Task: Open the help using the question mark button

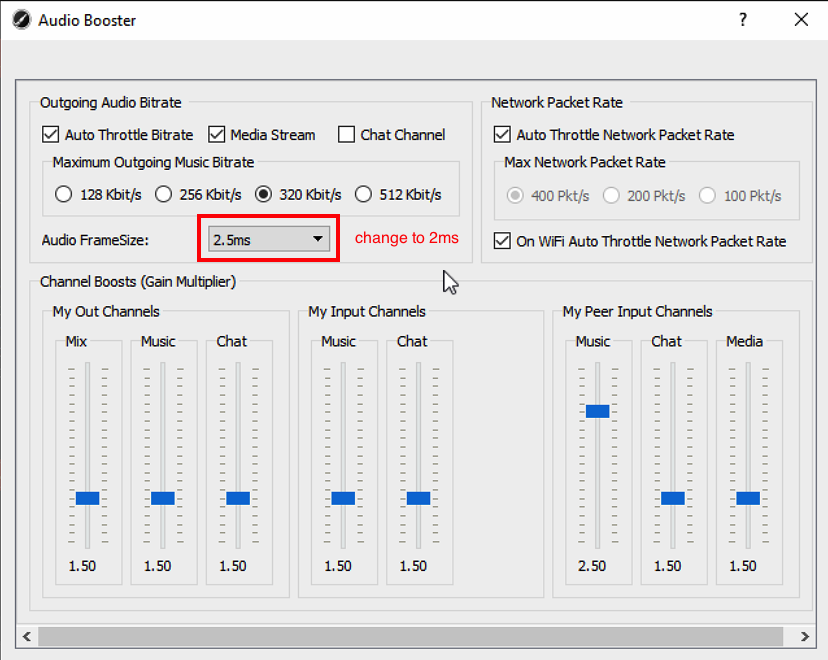Action: tap(742, 19)
